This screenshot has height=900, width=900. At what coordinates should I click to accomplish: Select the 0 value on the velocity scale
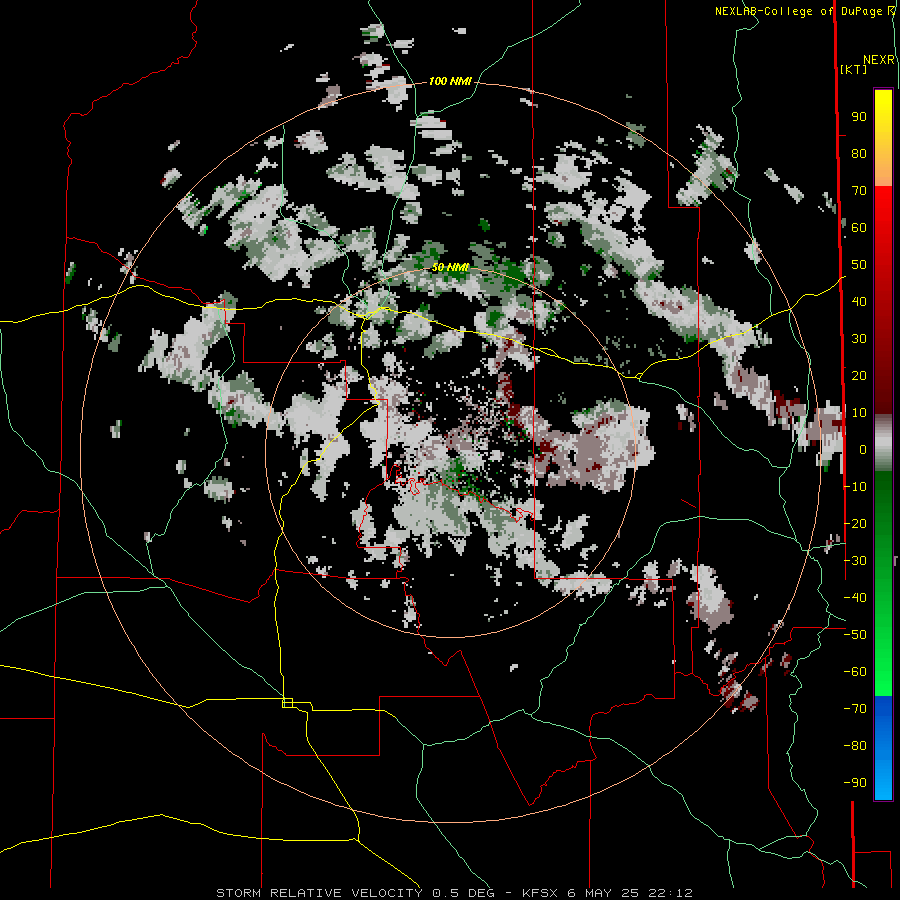[863, 449]
